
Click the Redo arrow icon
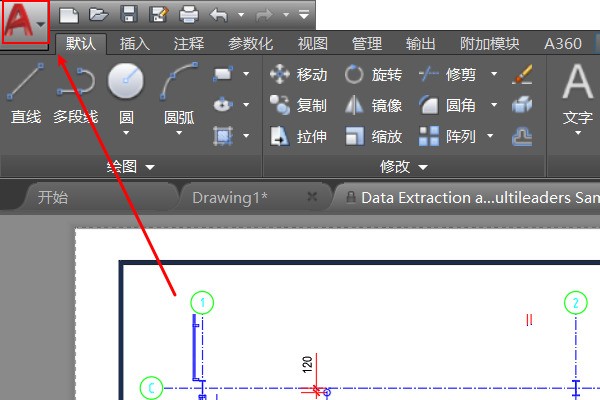pyautogui.click(x=264, y=15)
